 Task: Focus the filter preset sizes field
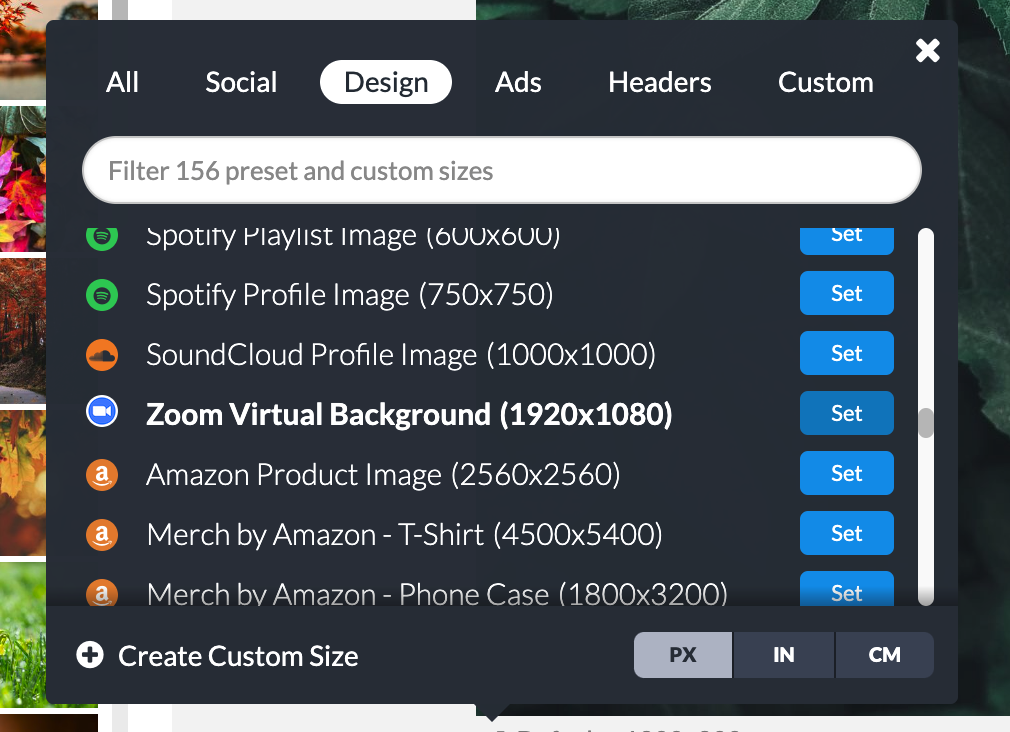501,171
